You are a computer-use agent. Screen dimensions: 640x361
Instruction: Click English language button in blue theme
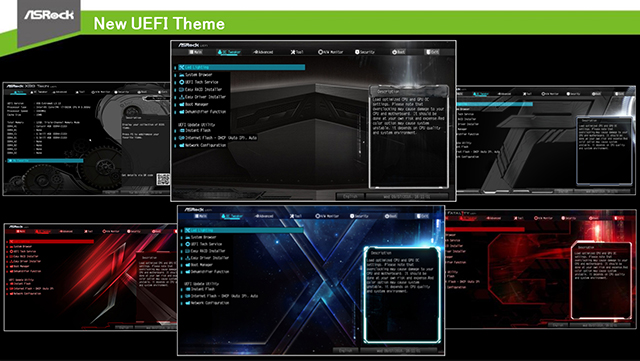[346, 350]
